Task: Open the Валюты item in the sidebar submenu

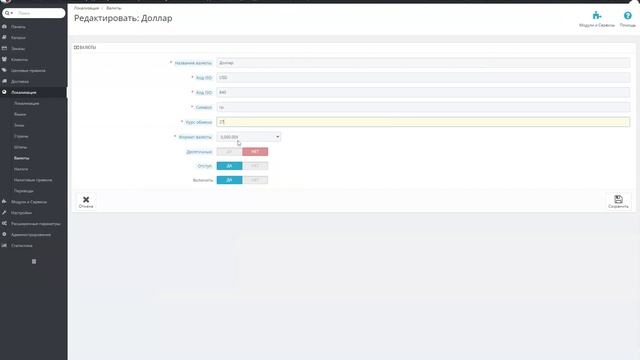Action: tap(22, 158)
